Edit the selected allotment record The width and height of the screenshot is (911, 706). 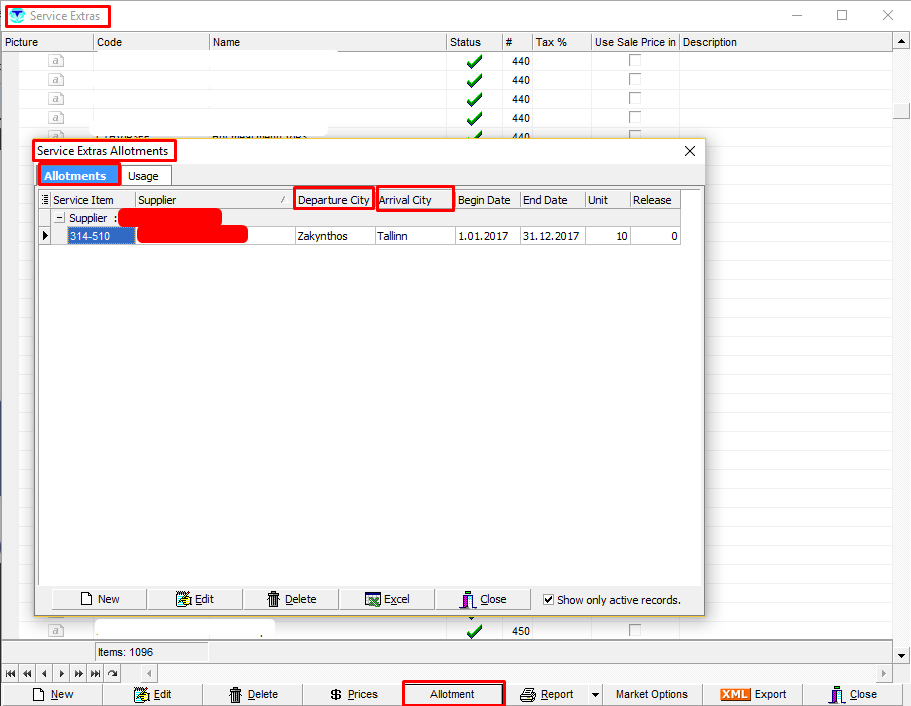[194, 599]
